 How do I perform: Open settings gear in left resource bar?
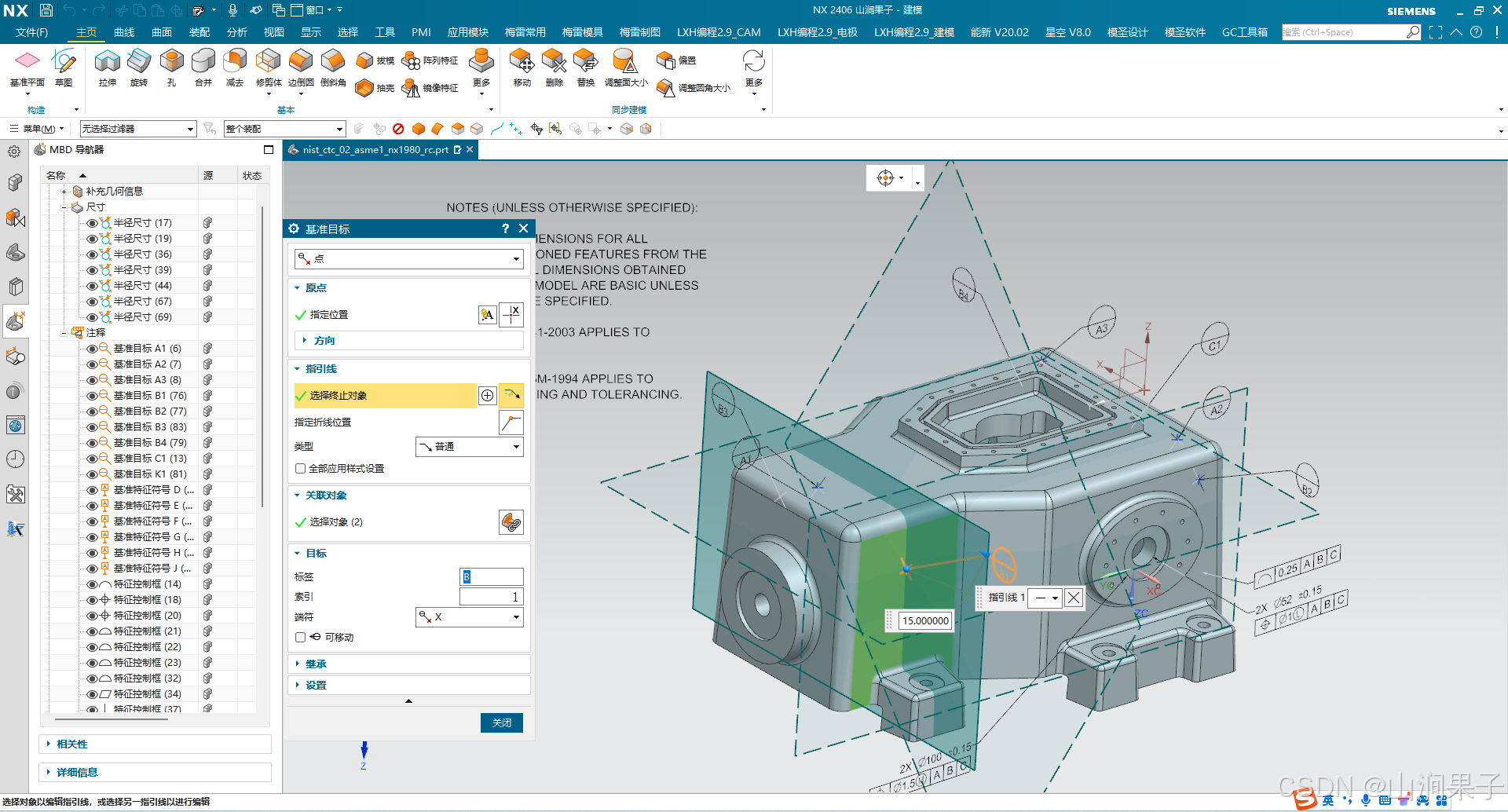coord(14,152)
